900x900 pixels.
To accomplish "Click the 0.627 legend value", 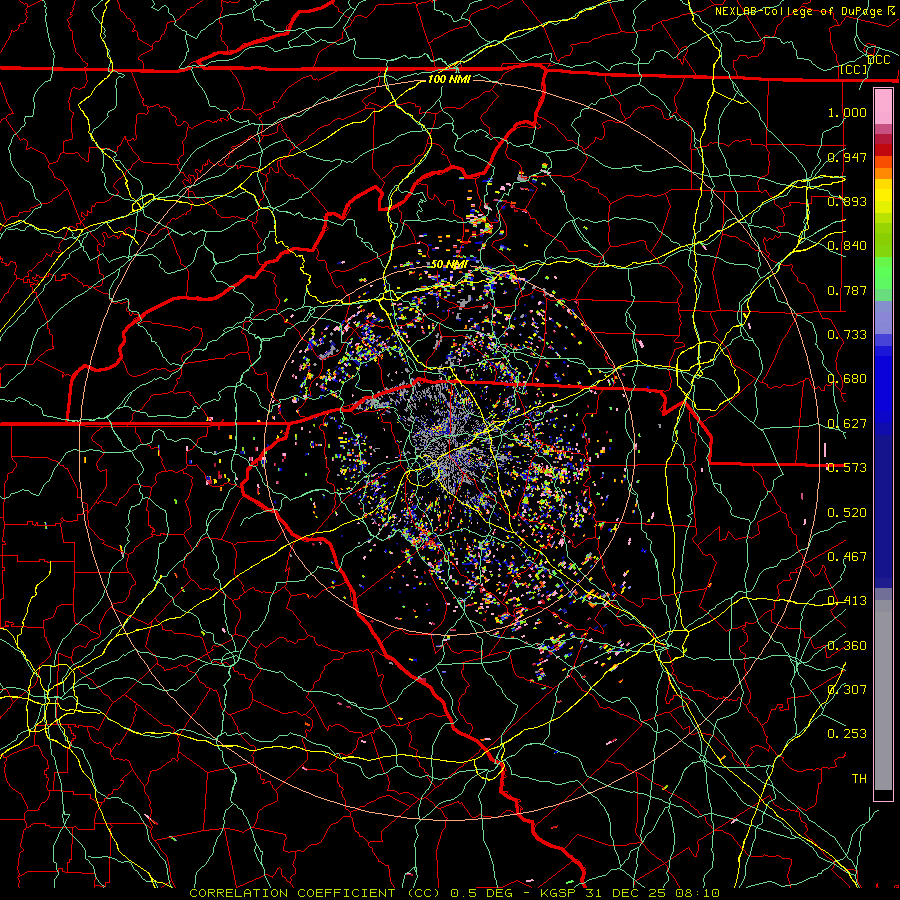I will [x=847, y=424].
